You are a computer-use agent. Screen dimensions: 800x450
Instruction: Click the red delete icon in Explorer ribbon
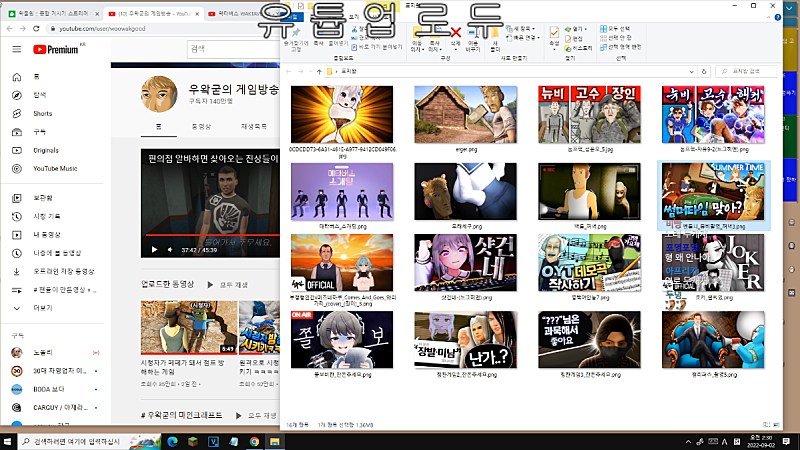click(x=456, y=32)
